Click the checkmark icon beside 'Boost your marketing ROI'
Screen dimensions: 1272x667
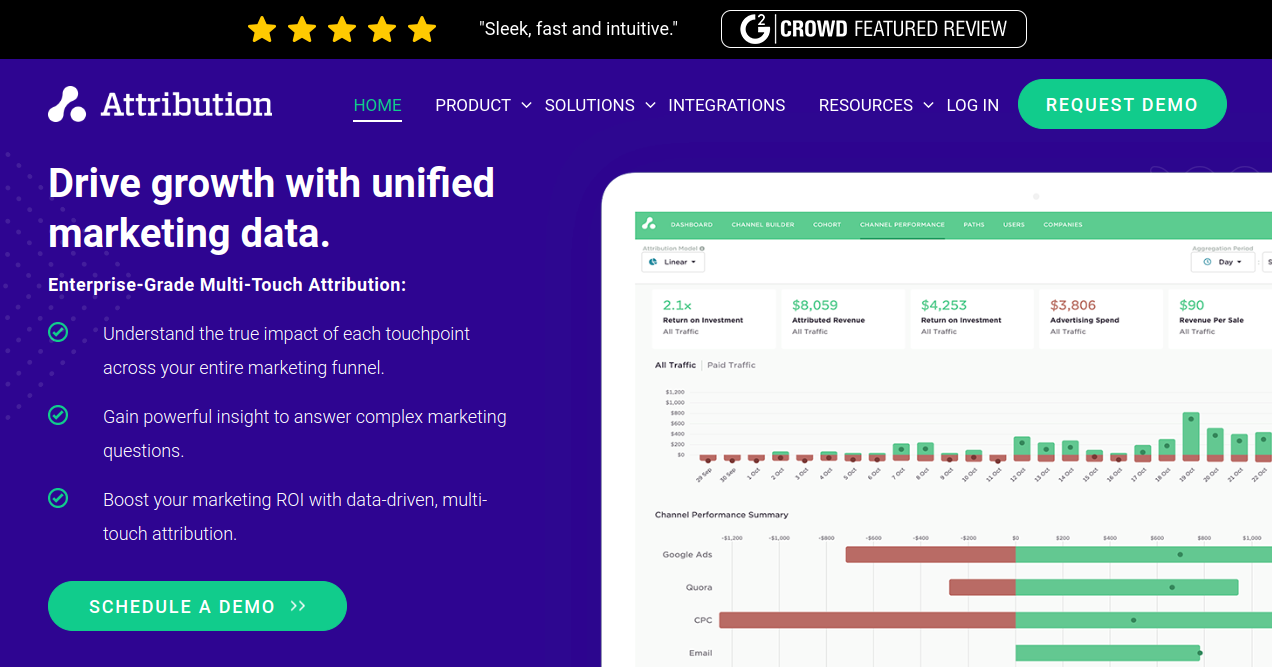pos(58,497)
